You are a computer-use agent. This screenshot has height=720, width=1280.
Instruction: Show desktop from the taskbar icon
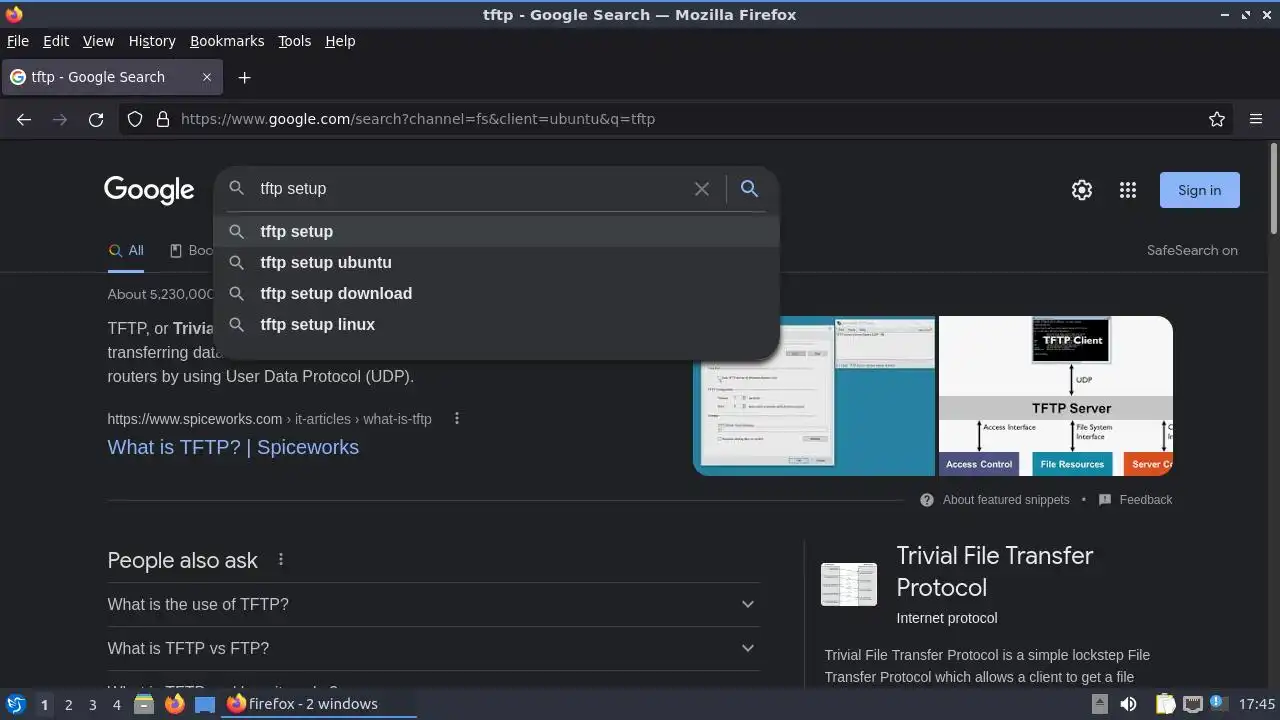click(205, 704)
